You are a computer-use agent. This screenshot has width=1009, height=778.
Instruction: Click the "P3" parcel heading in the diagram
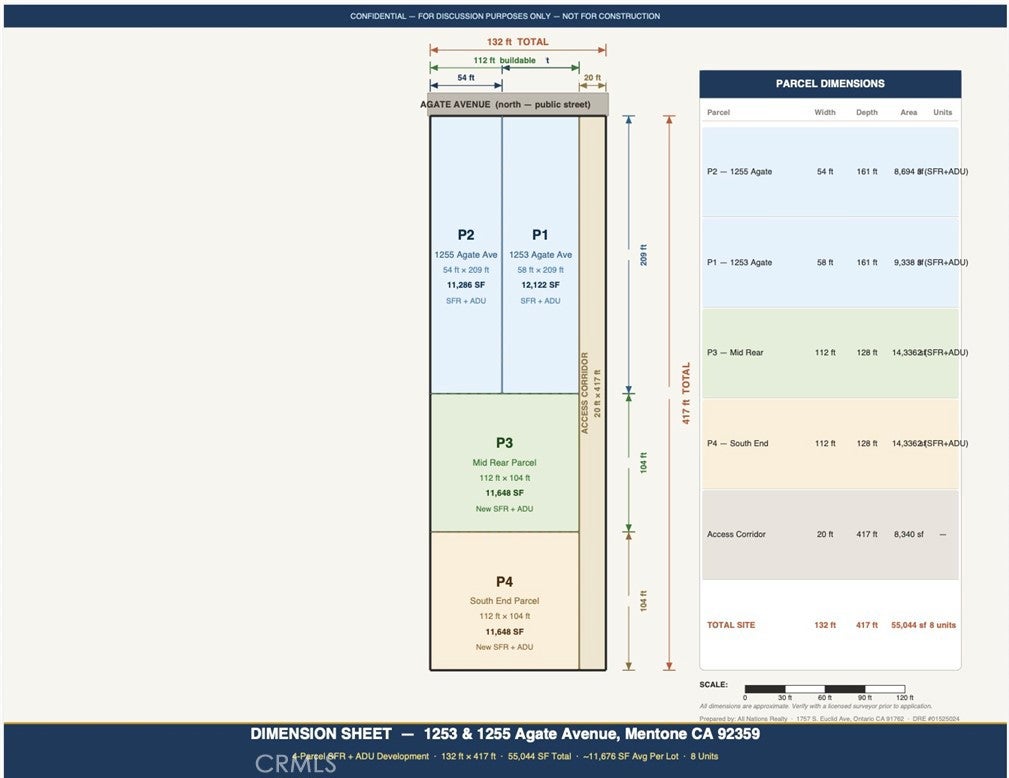504,443
